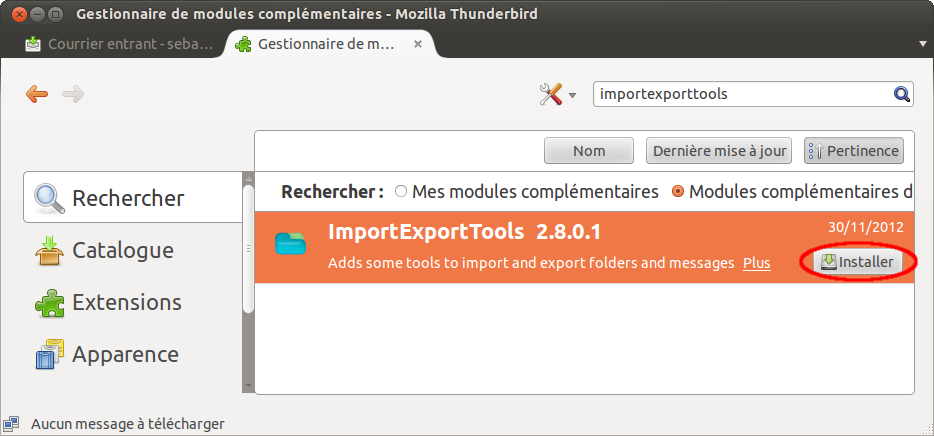Install ImportExportTools with Installer button
The height and width of the screenshot is (436, 934).
point(858,262)
